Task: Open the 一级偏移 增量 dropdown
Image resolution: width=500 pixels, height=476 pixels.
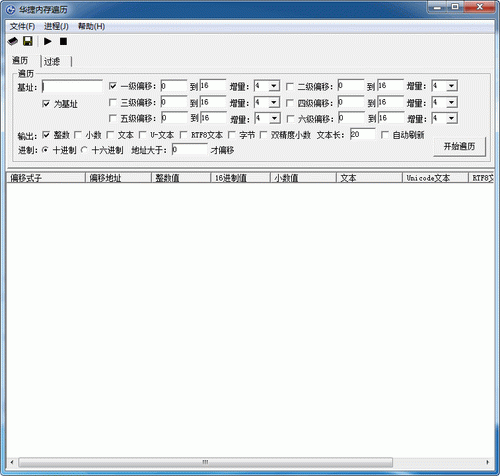Action: (274, 86)
